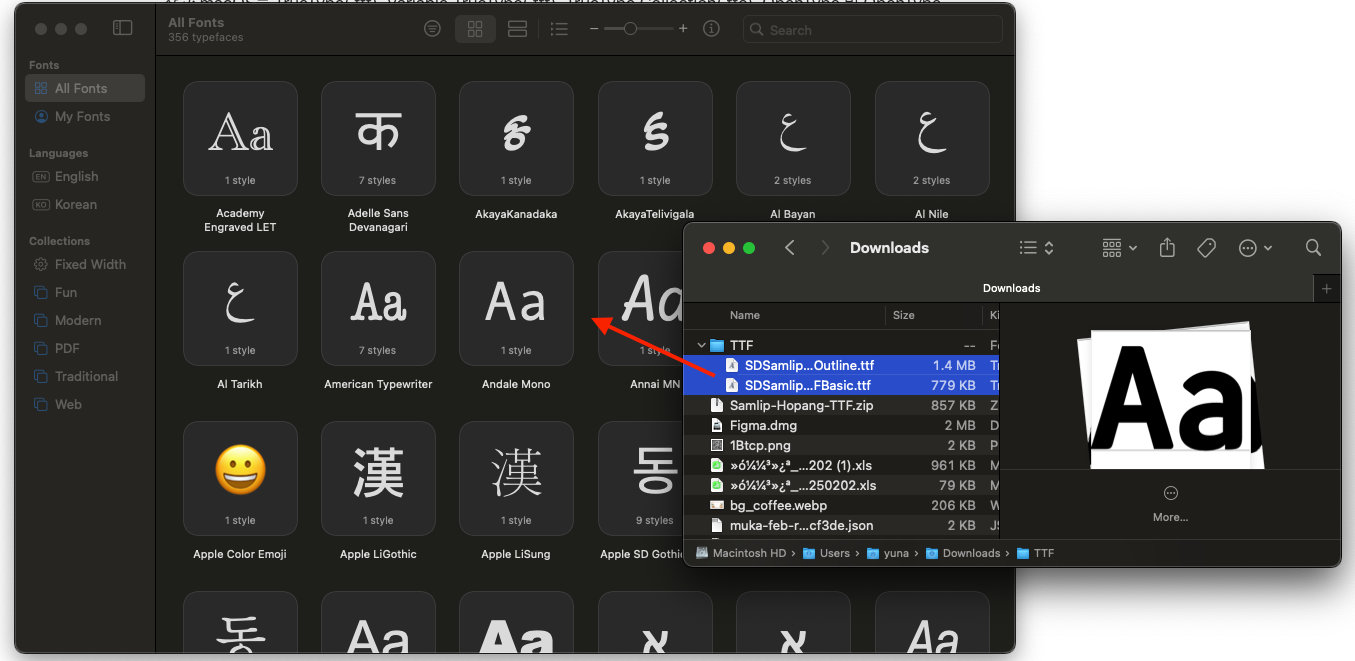1355x661 pixels.
Task: Open Finder group-by dropdown
Action: pyautogui.click(x=1120, y=248)
